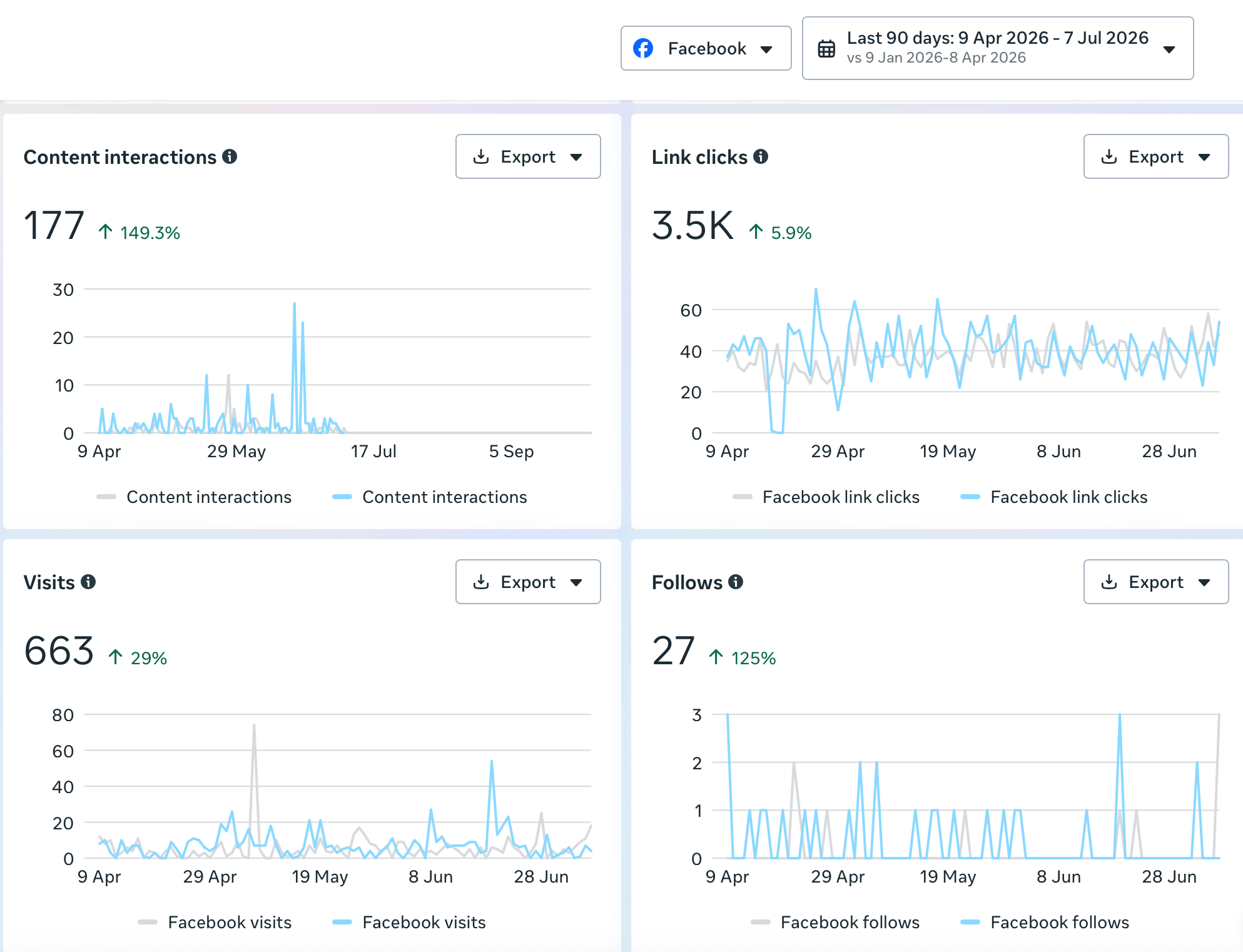The image size is (1243, 952).
Task: Open Follows info icon
Action: [x=736, y=582]
